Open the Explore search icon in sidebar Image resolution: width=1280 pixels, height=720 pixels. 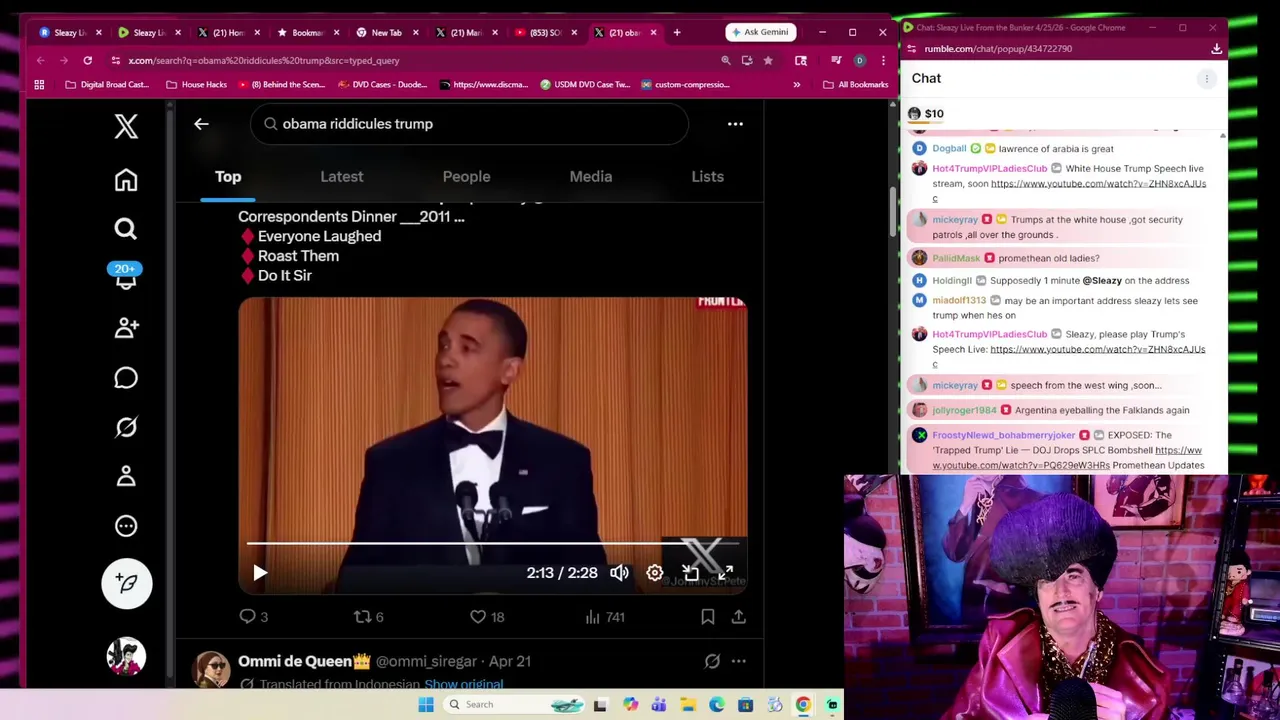coord(125,229)
